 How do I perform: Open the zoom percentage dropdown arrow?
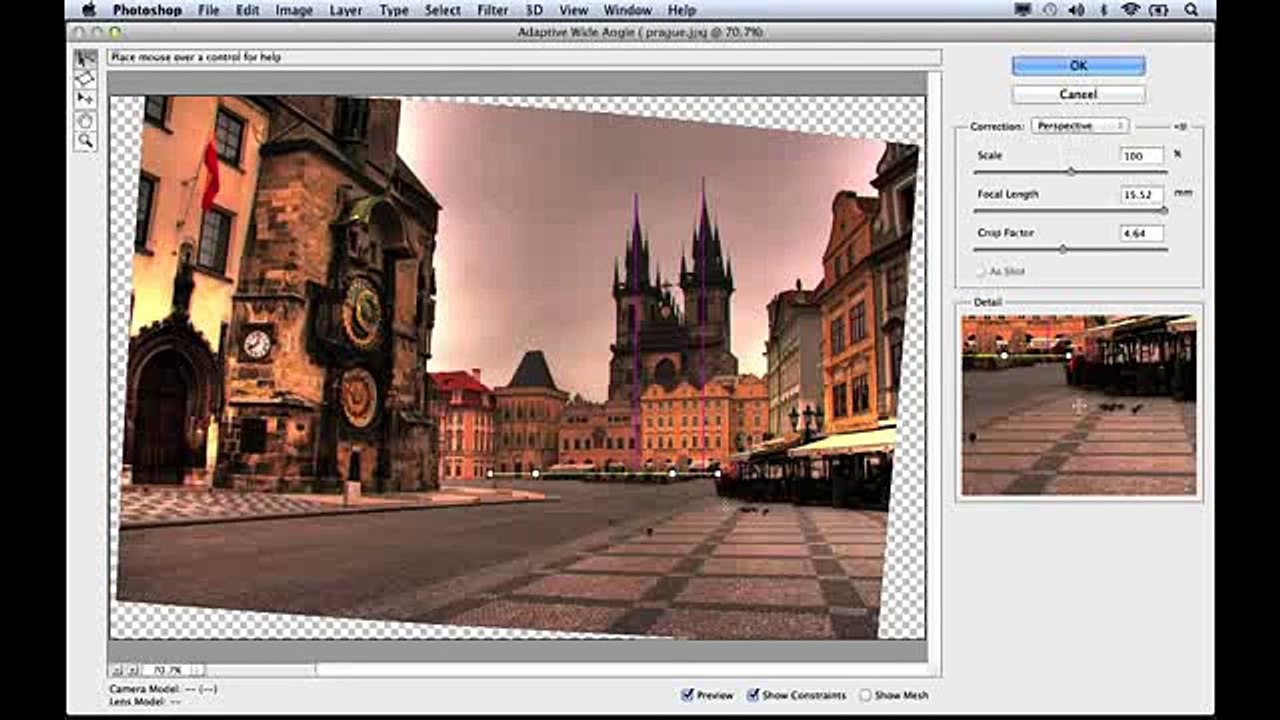(197, 669)
